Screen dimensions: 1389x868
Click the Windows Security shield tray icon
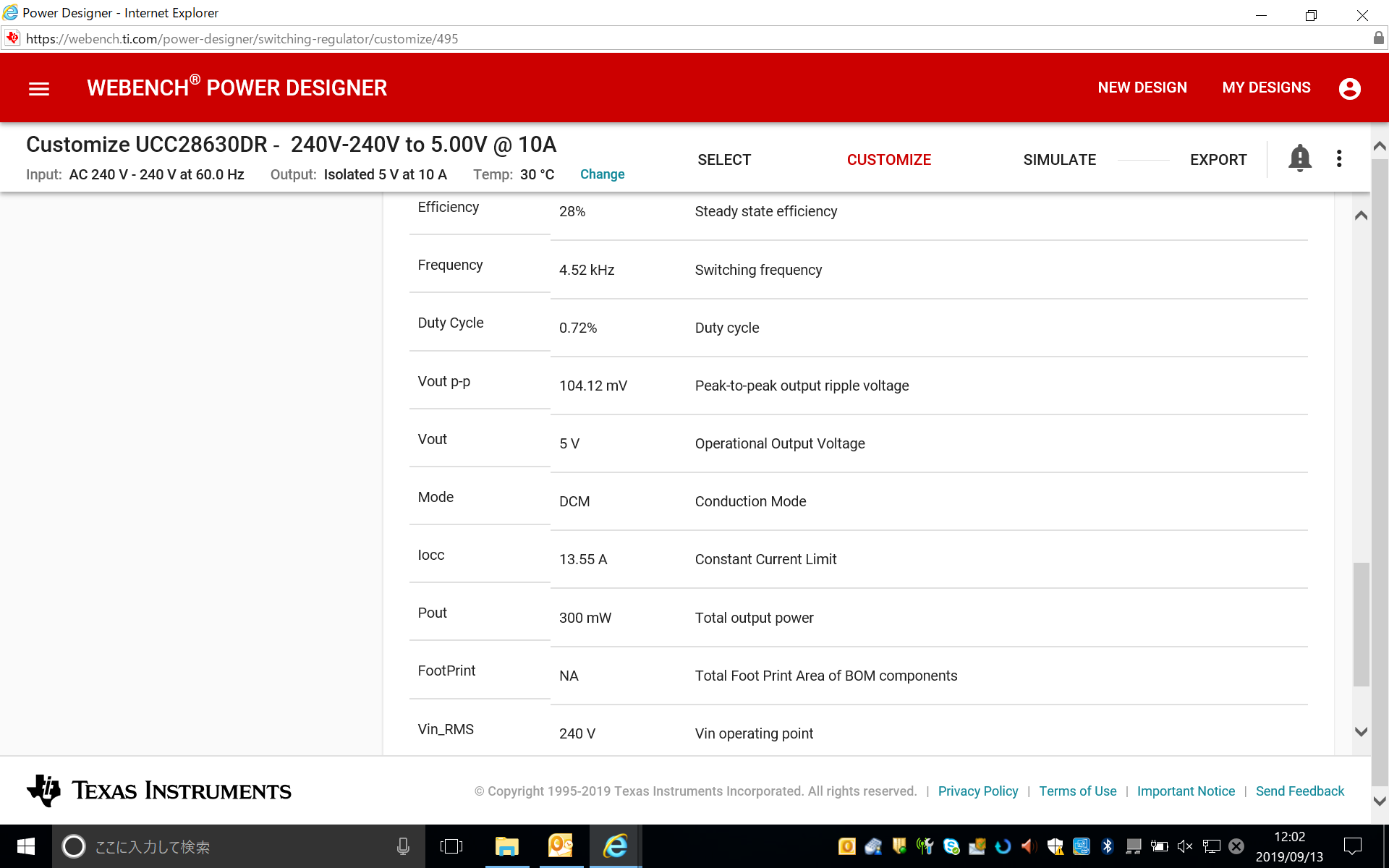(1055, 846)
